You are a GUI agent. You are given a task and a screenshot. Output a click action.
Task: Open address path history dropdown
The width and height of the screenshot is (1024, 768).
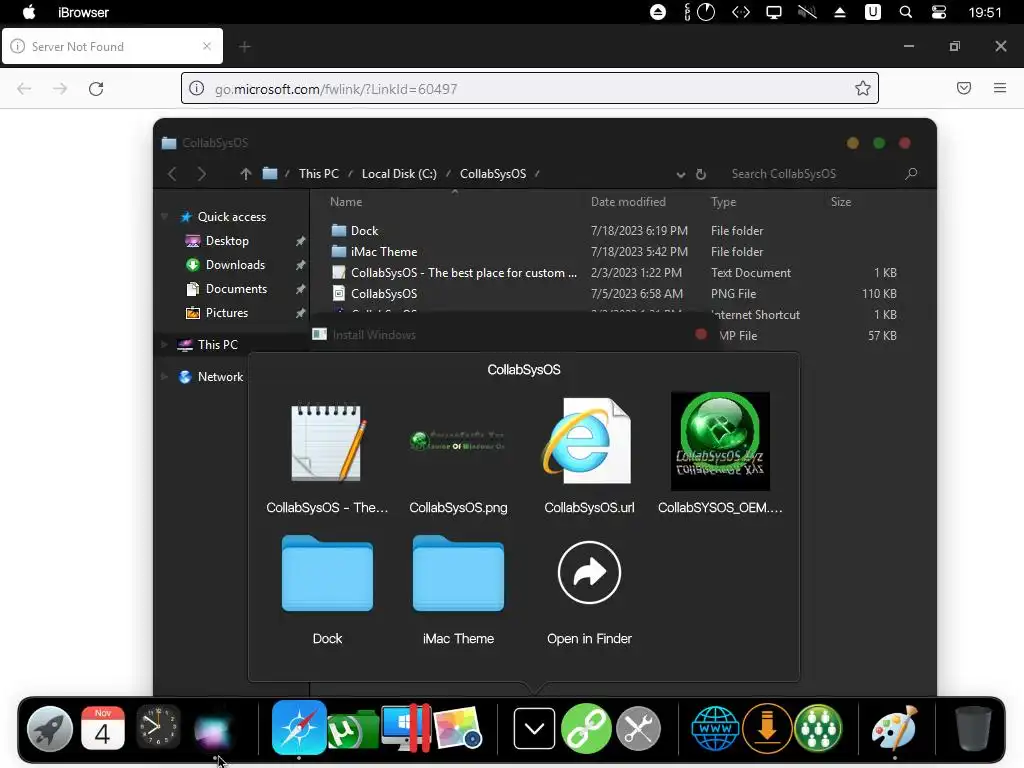pyautogui.click(x=680, y=174)
